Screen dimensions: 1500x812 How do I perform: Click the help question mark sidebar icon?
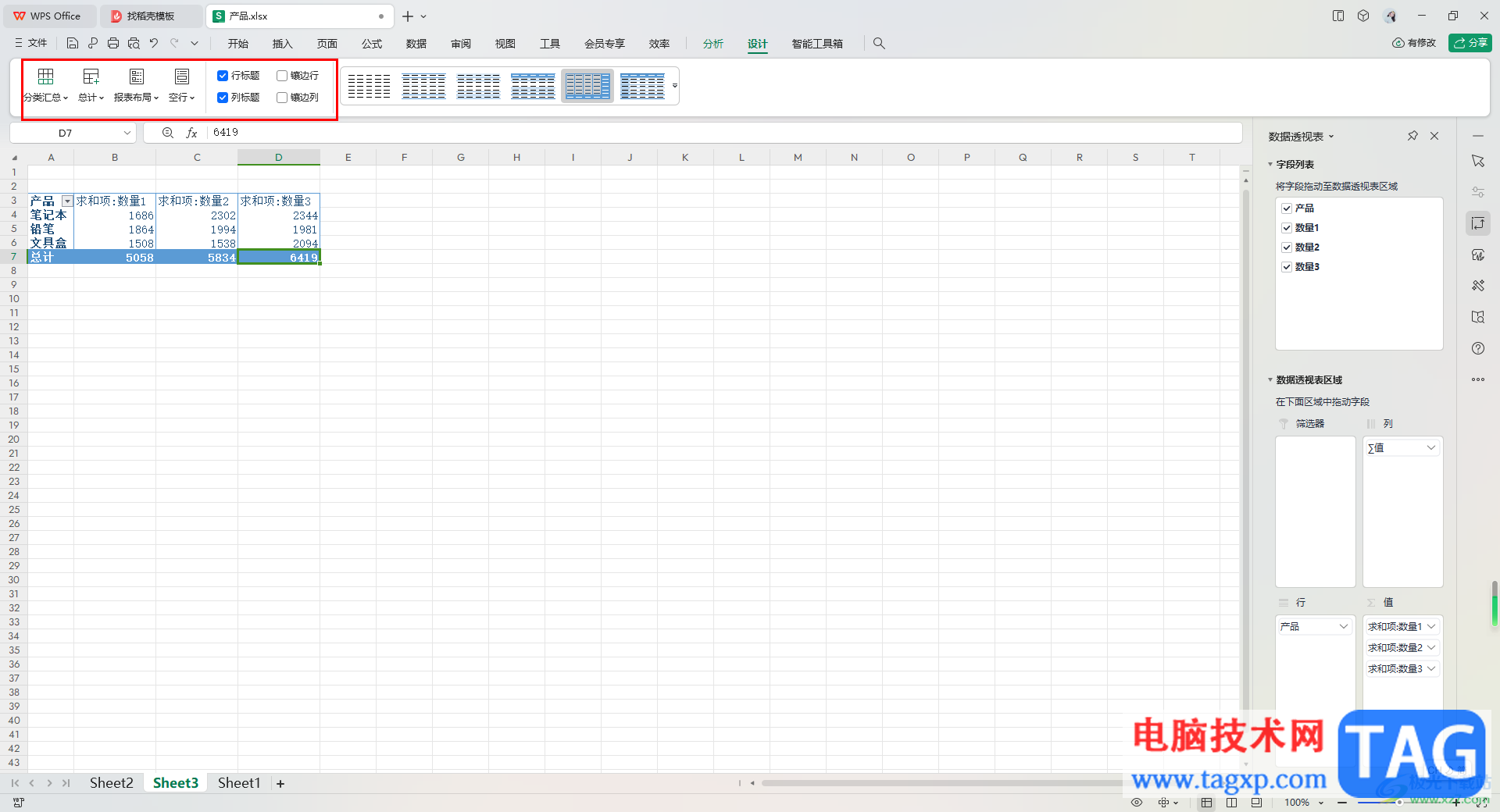[1478, 348]
